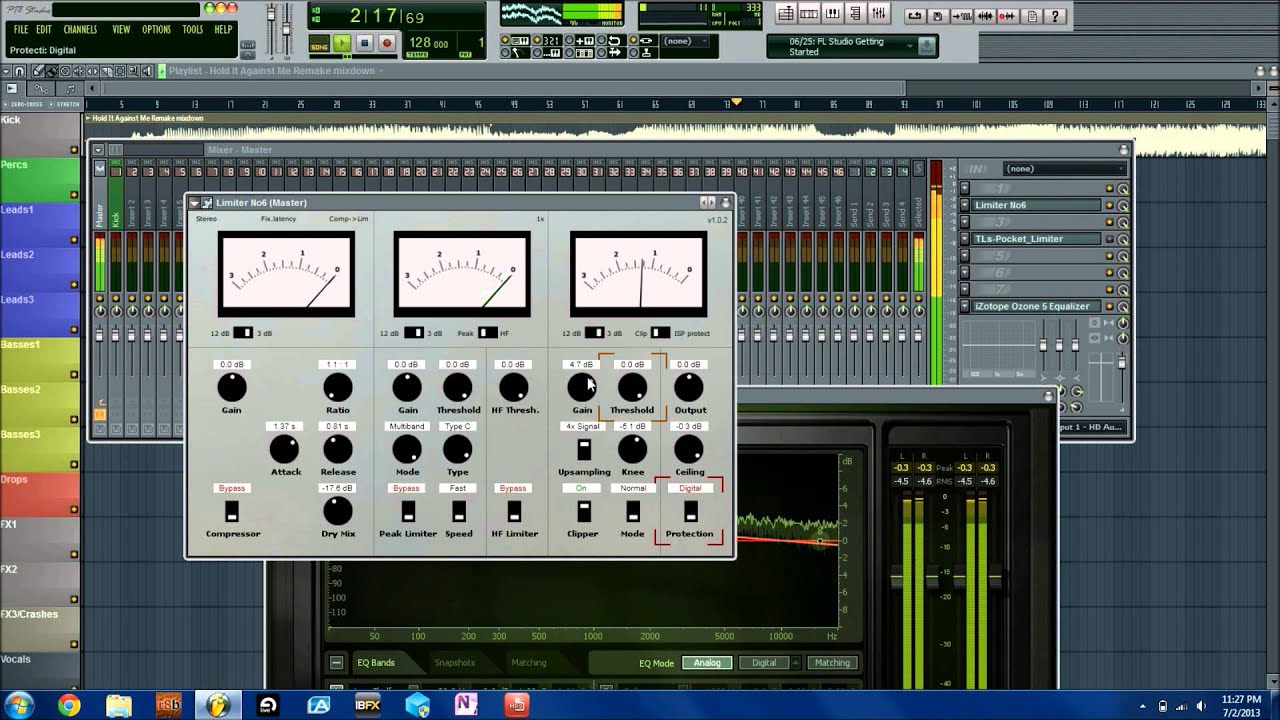Open the TOOLS menu
Image resolution: width=1280 pixels, height=720 pixels.
tap(193, 30)
